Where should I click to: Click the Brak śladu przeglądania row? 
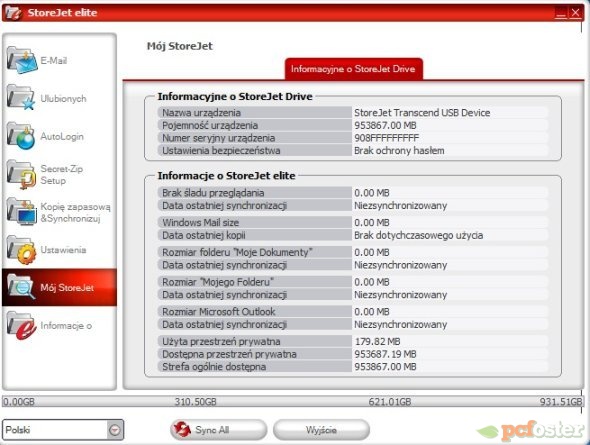(353, 193)
